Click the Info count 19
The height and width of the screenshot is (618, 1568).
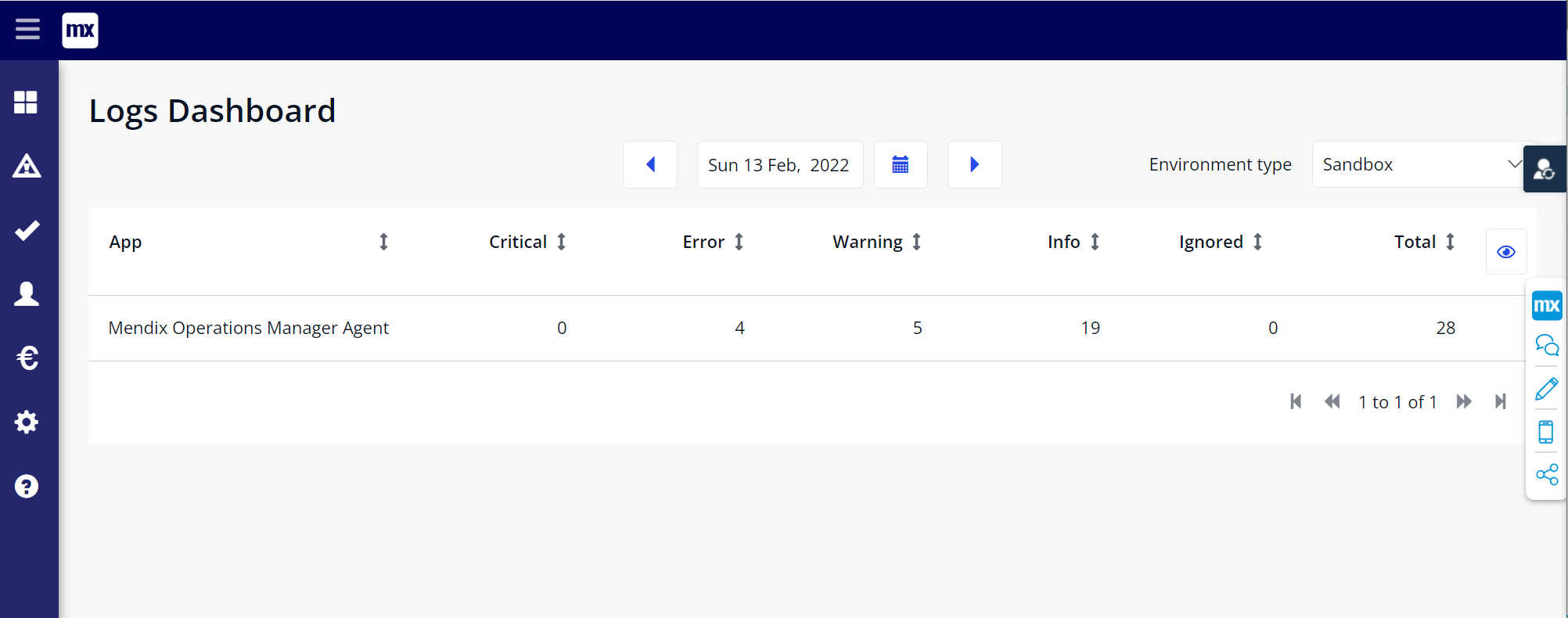click(1091, 328)
